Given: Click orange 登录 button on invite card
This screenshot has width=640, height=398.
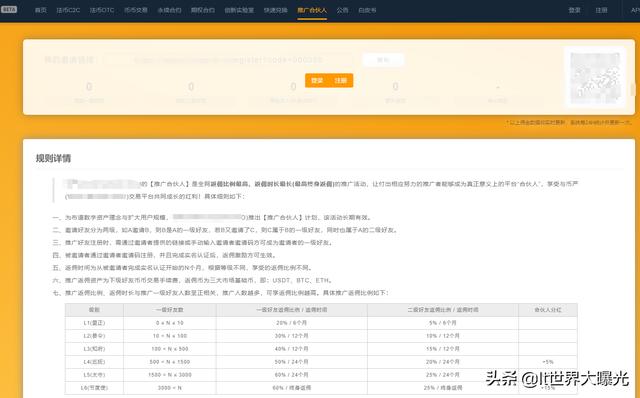Looking at the screenshot, I should (x=317, y=80).
